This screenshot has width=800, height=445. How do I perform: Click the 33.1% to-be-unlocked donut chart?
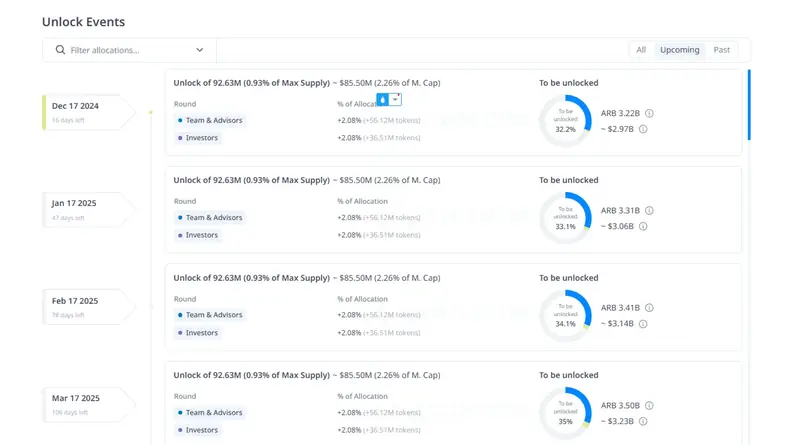pos(565,218)
